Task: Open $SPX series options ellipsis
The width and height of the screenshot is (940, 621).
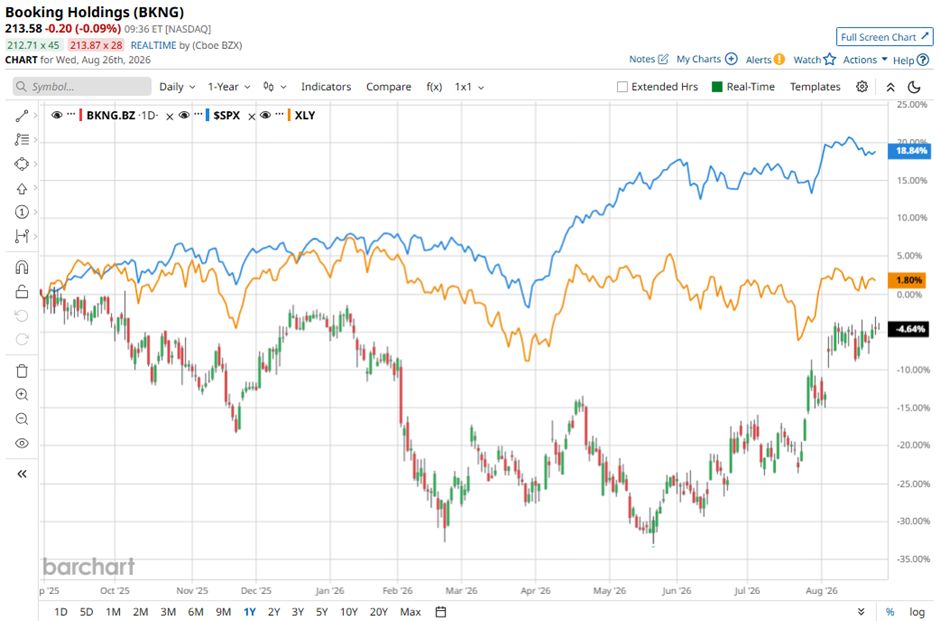Action: (x=198, y=114)
